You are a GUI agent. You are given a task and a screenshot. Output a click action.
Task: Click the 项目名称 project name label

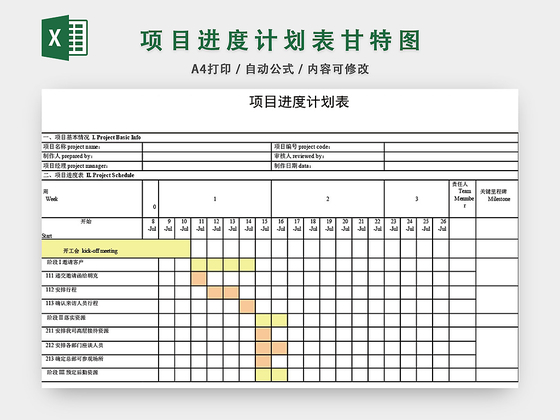pos(72,147)
